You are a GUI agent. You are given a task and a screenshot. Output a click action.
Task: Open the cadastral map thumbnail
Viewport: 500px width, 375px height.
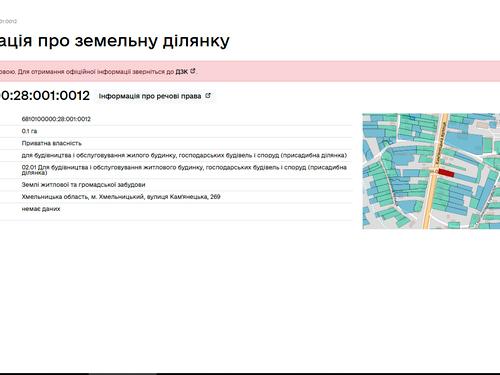[x=431, y=171]
